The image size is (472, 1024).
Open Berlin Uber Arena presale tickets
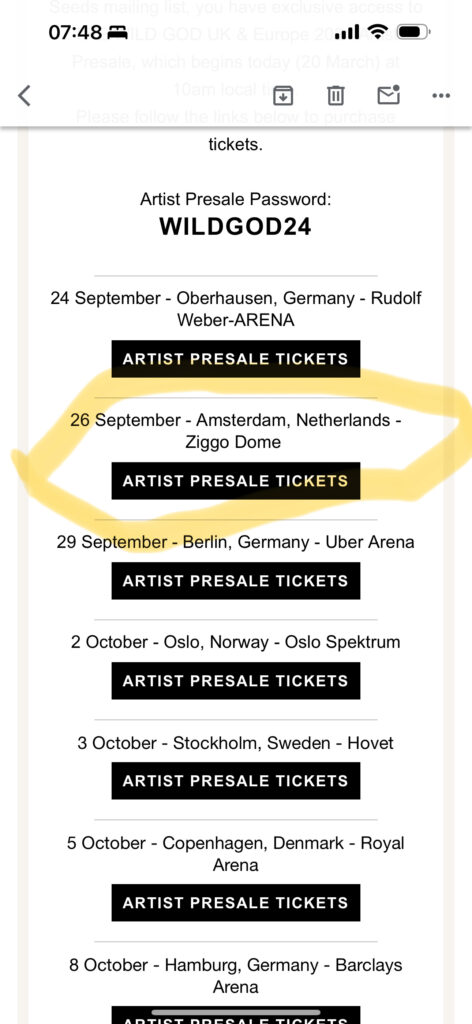coord(236,581)
